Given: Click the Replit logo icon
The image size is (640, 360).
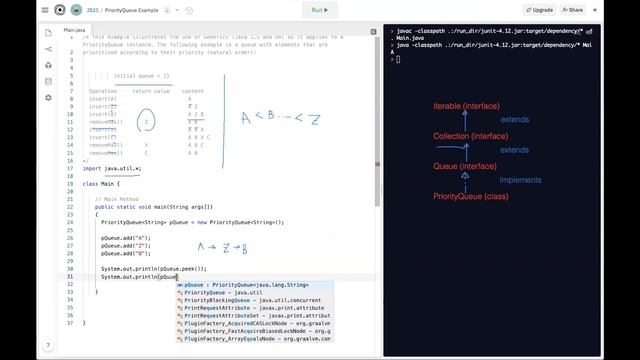Looking at the screenshot, I should tap(60, 10).
